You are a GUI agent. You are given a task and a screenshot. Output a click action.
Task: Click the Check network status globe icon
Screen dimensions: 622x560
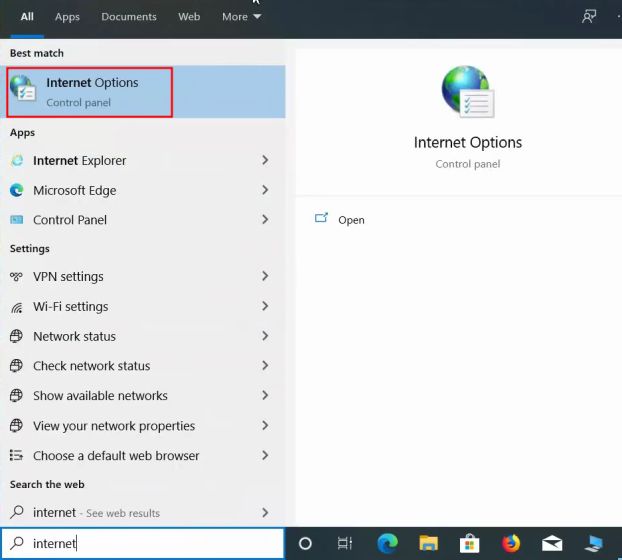16,366
